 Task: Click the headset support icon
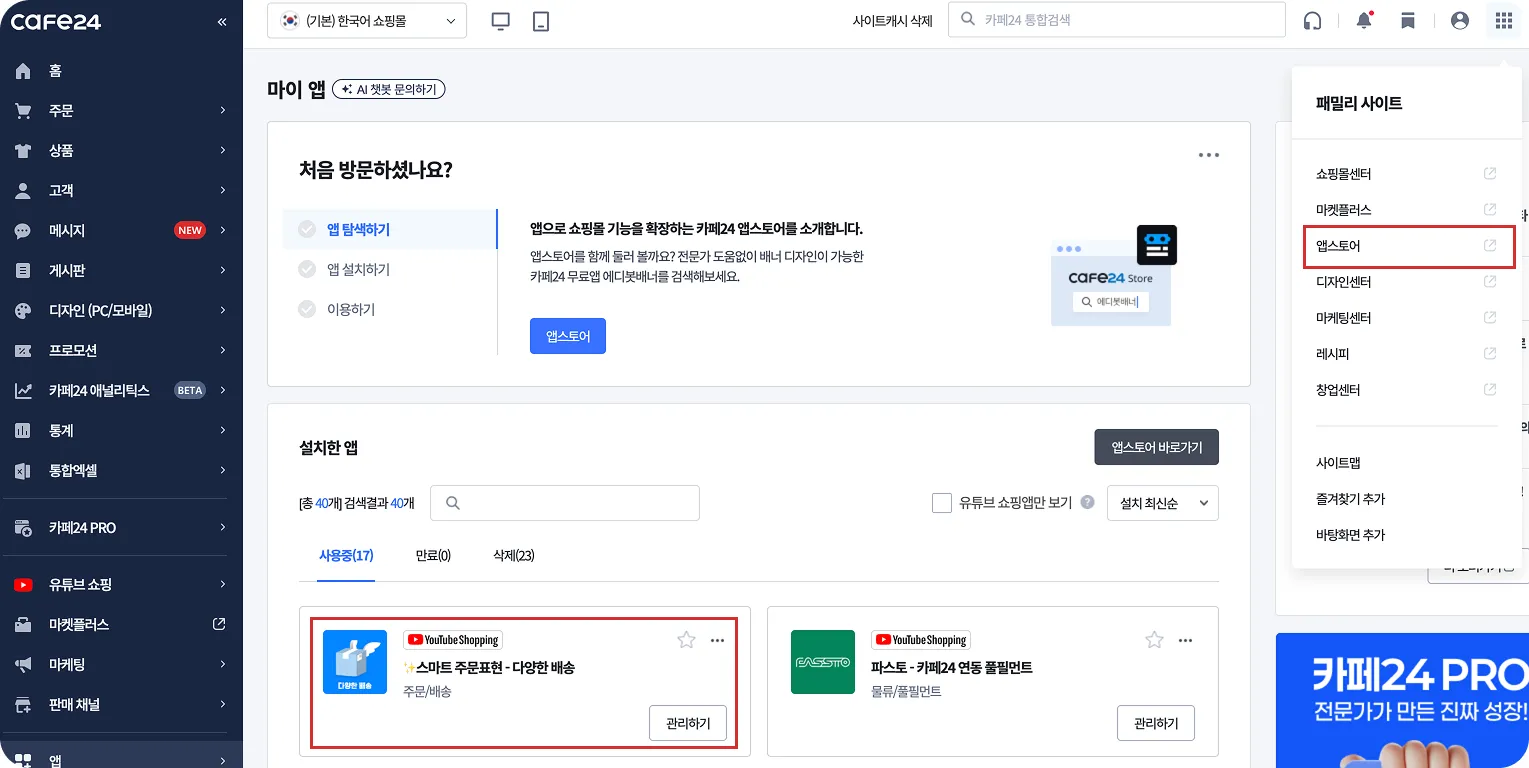1313,21
